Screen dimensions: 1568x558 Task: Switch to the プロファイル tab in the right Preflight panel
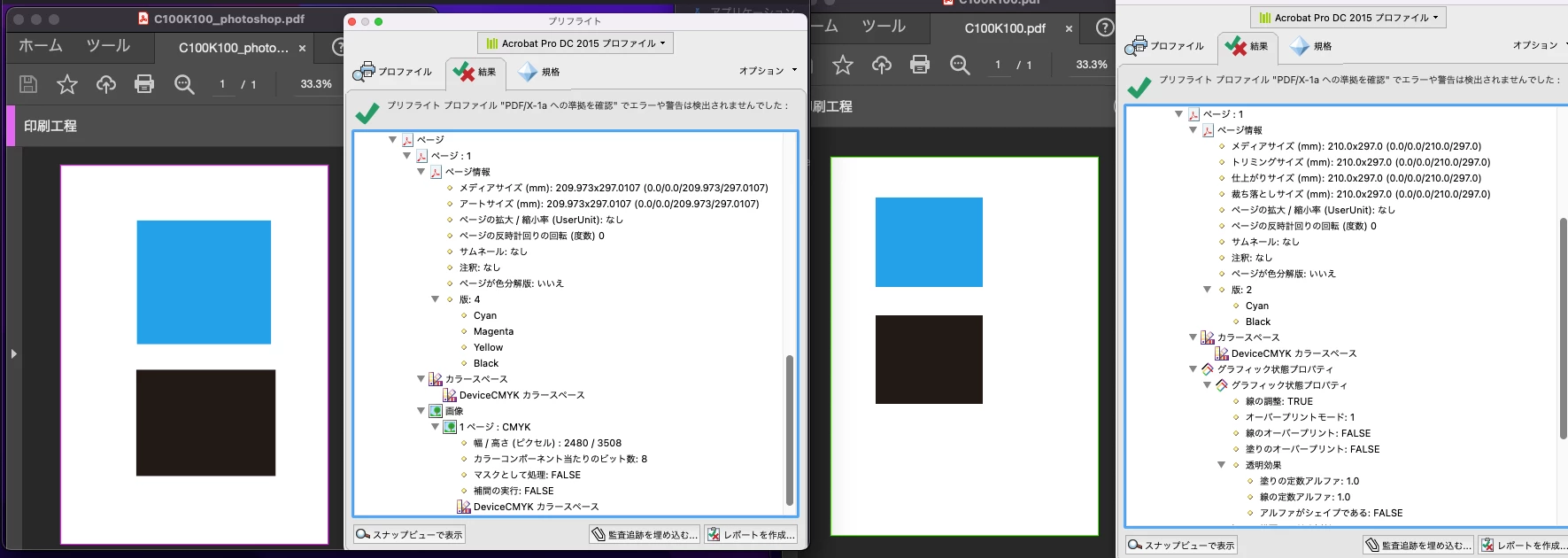(1165, 46)
